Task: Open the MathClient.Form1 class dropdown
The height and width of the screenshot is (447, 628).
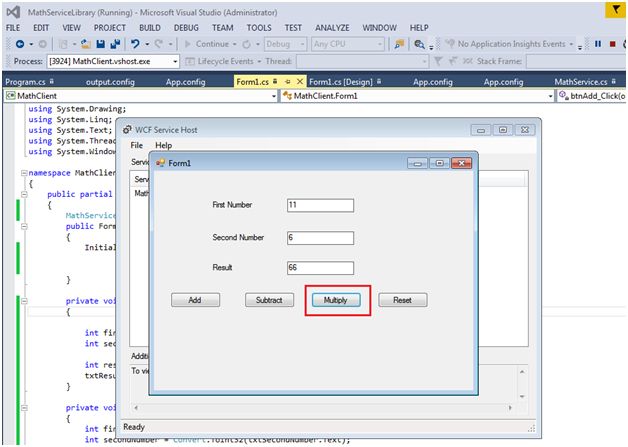Action: (550, 96)
